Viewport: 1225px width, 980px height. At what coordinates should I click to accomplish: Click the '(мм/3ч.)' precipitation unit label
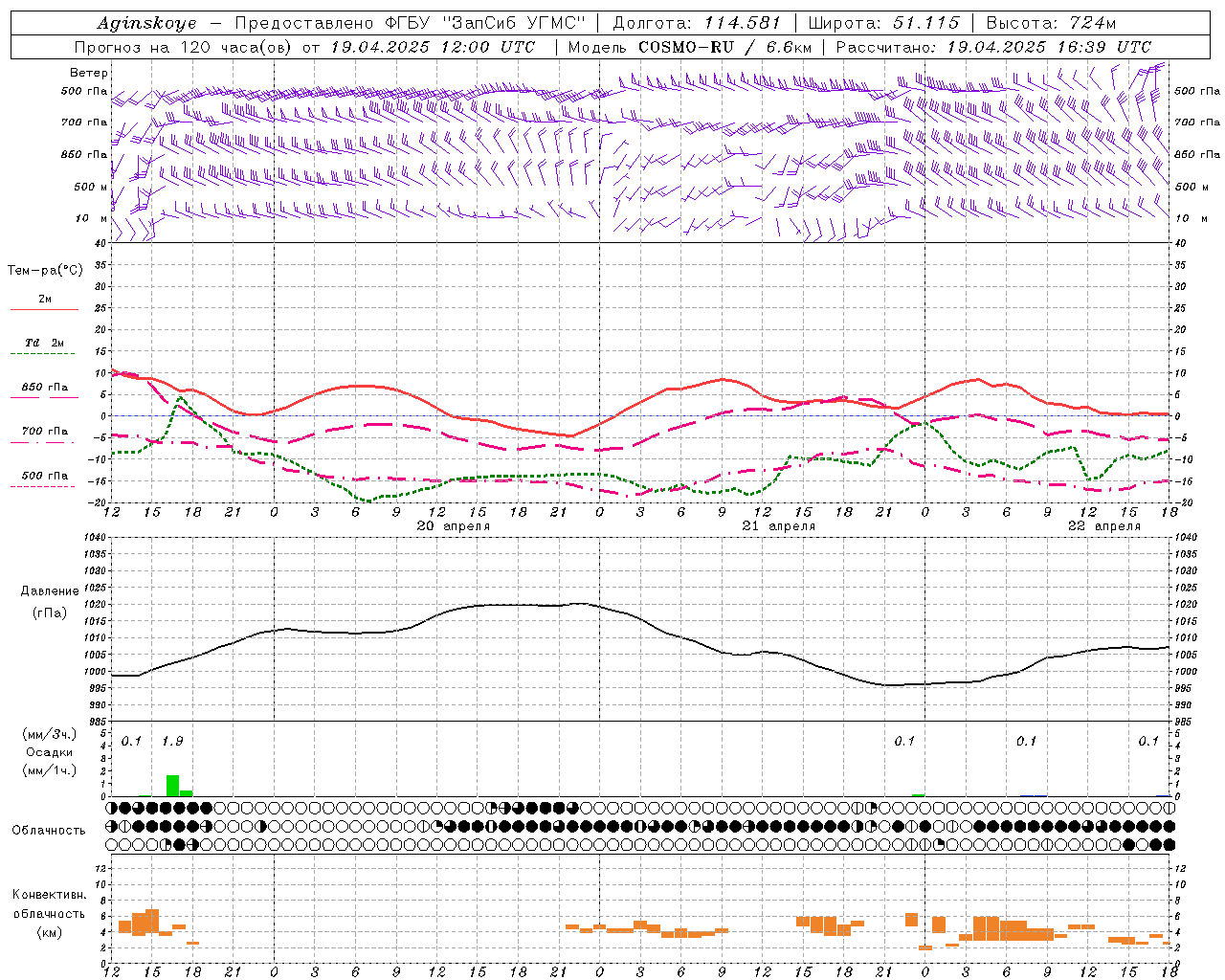pyautogui.click(x=49, y=734)
